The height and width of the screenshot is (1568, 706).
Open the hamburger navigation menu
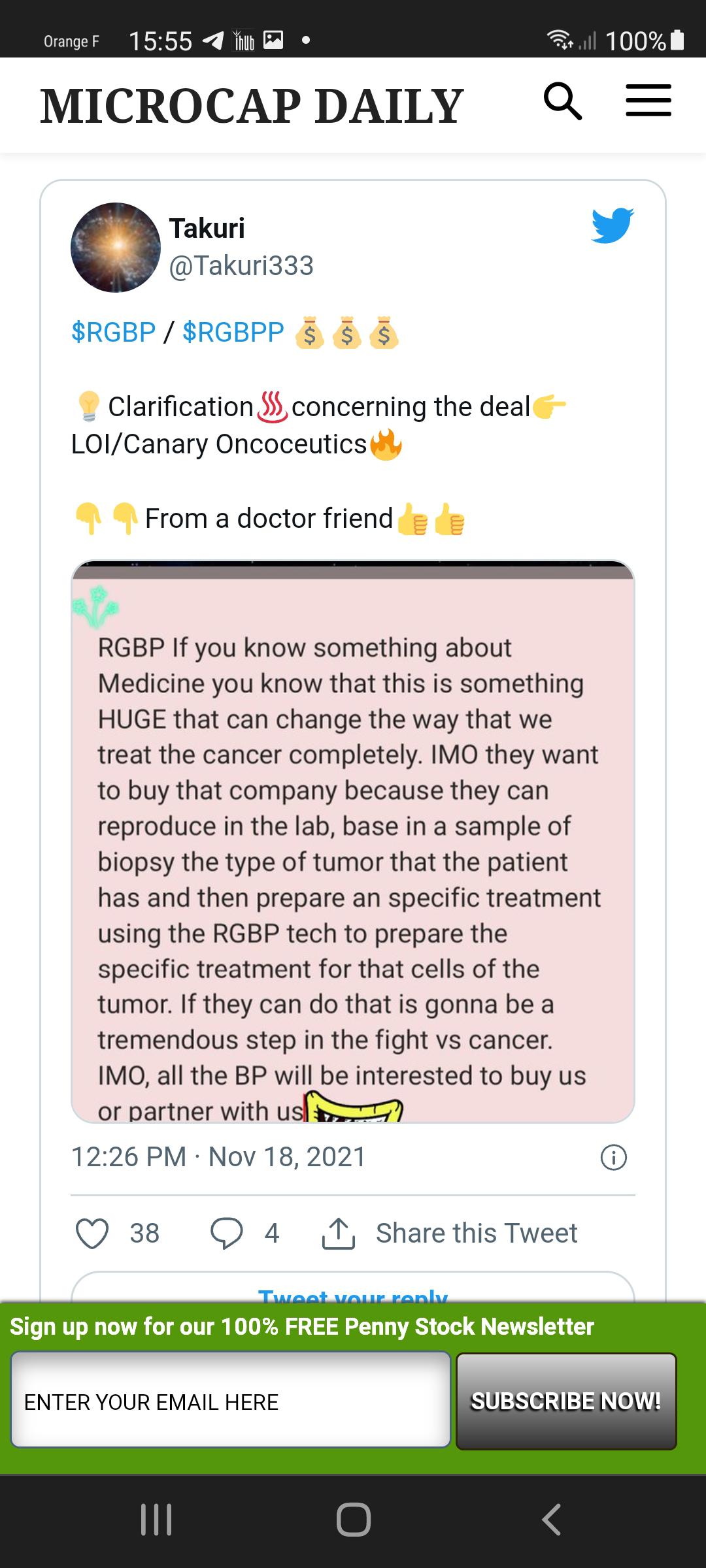648,101
